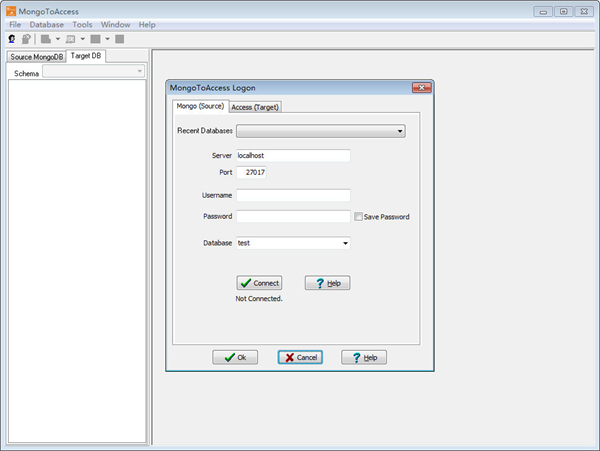Click Help button next to Connect
The height and width of the screenshot is (451, 600).
(x=328, y=283)
